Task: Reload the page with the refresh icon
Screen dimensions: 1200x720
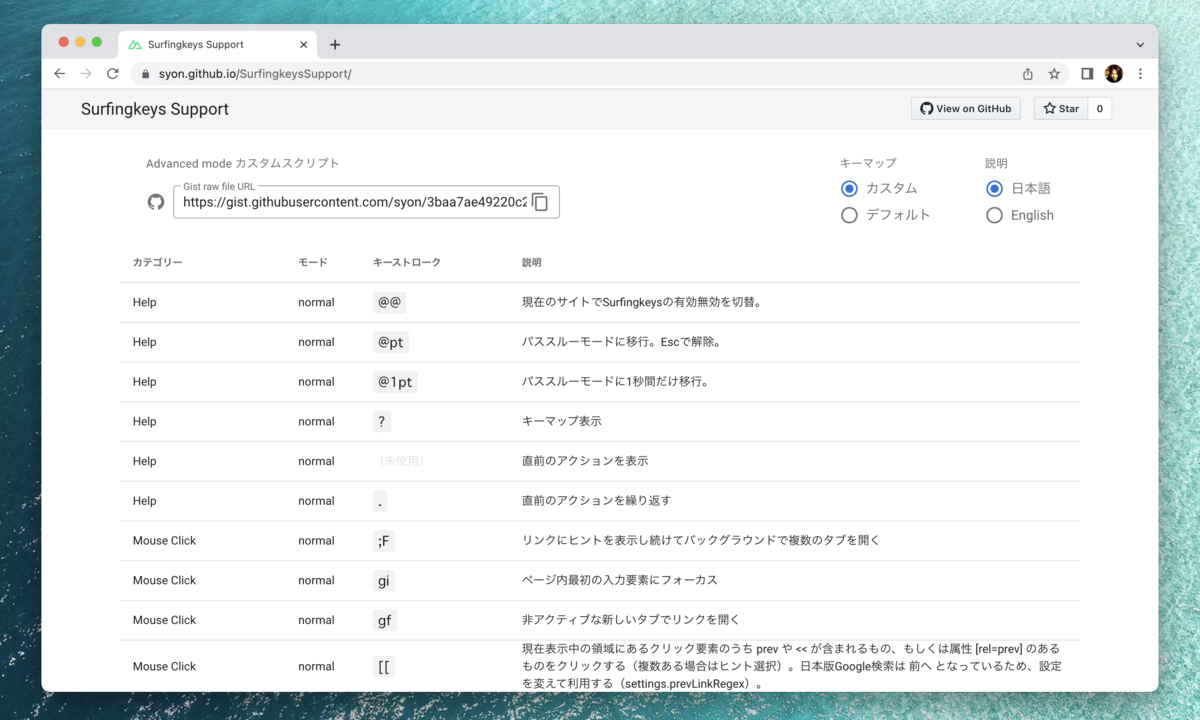Action: pyautogui.click(x=113, y=74)
